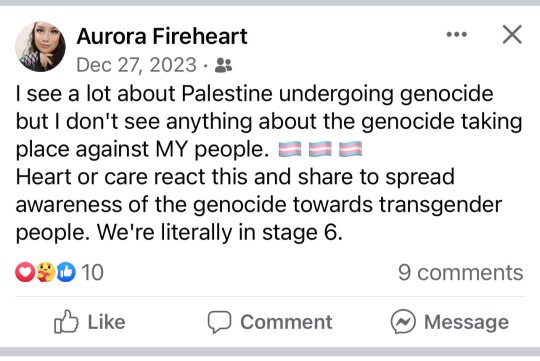Open Aurora Fireheart's profile picture
540x361 pixels.
(40, 47)
